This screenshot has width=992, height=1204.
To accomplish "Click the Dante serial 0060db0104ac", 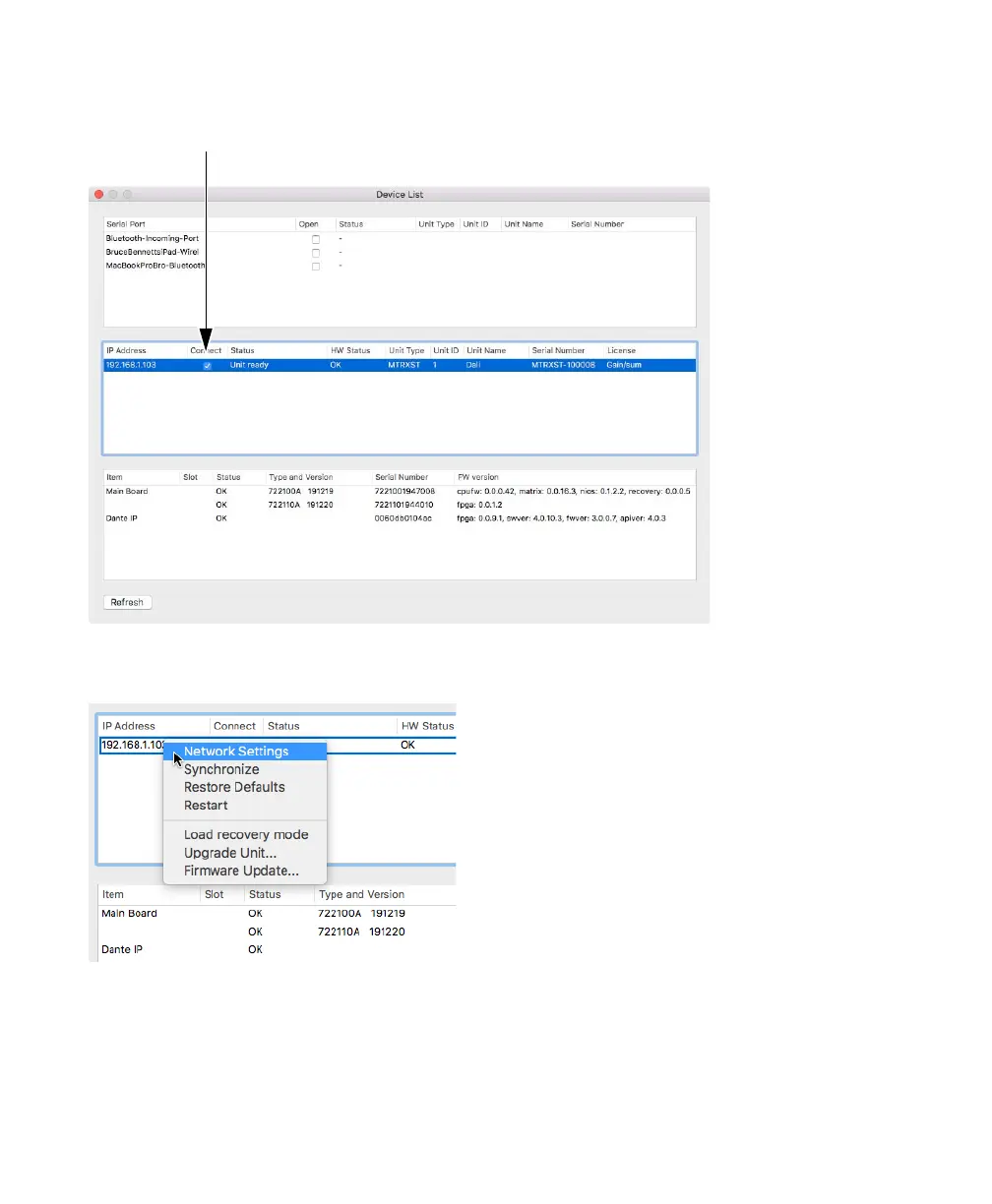I will 403,517.
